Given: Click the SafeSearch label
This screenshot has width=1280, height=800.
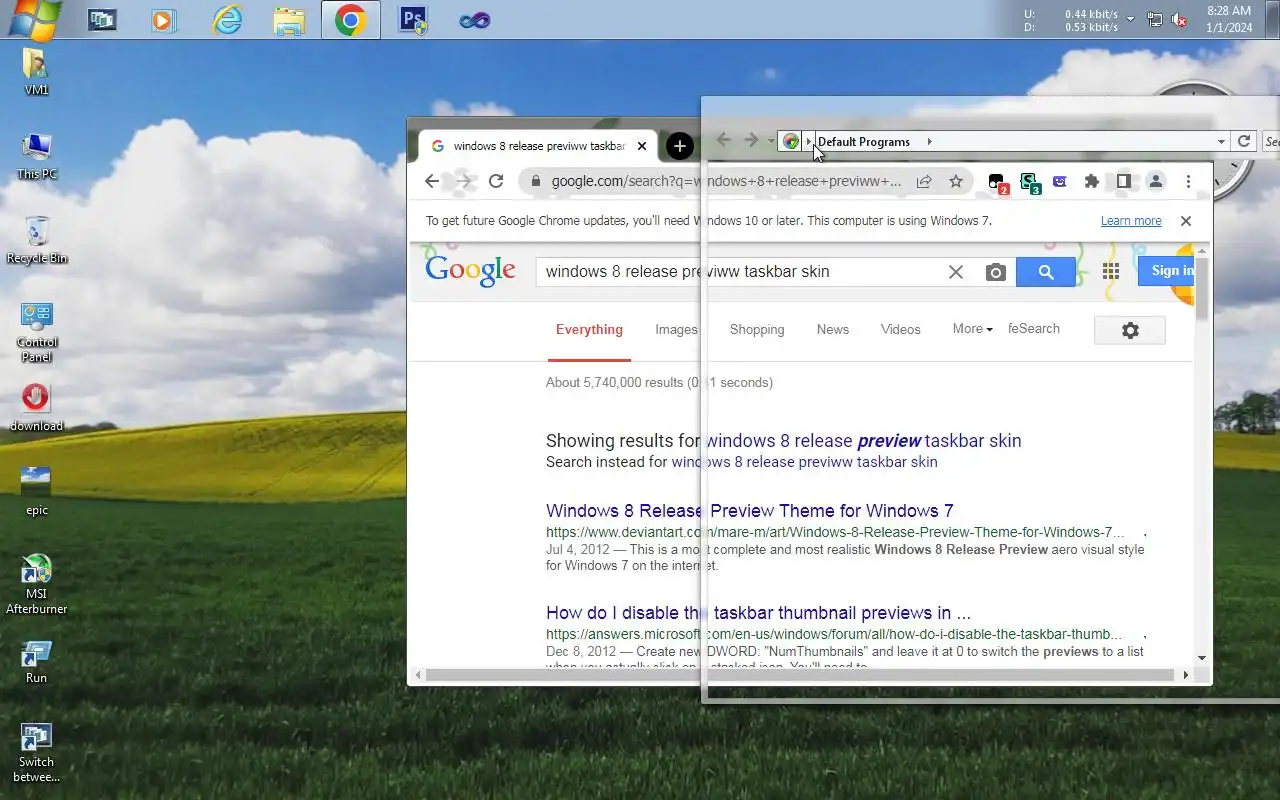Looking at the screenshot, I should coord(1033,329).
